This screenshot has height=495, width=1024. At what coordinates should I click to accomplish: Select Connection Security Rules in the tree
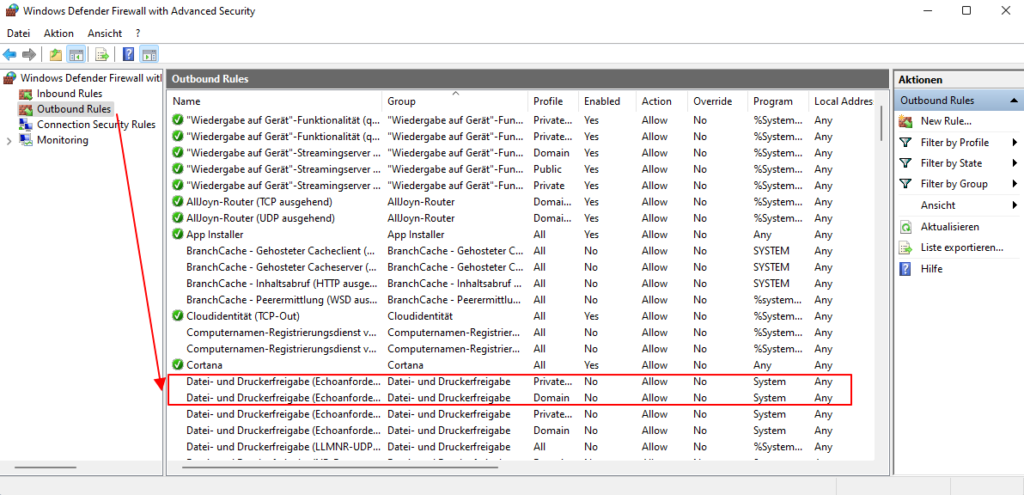click(96, 124)
